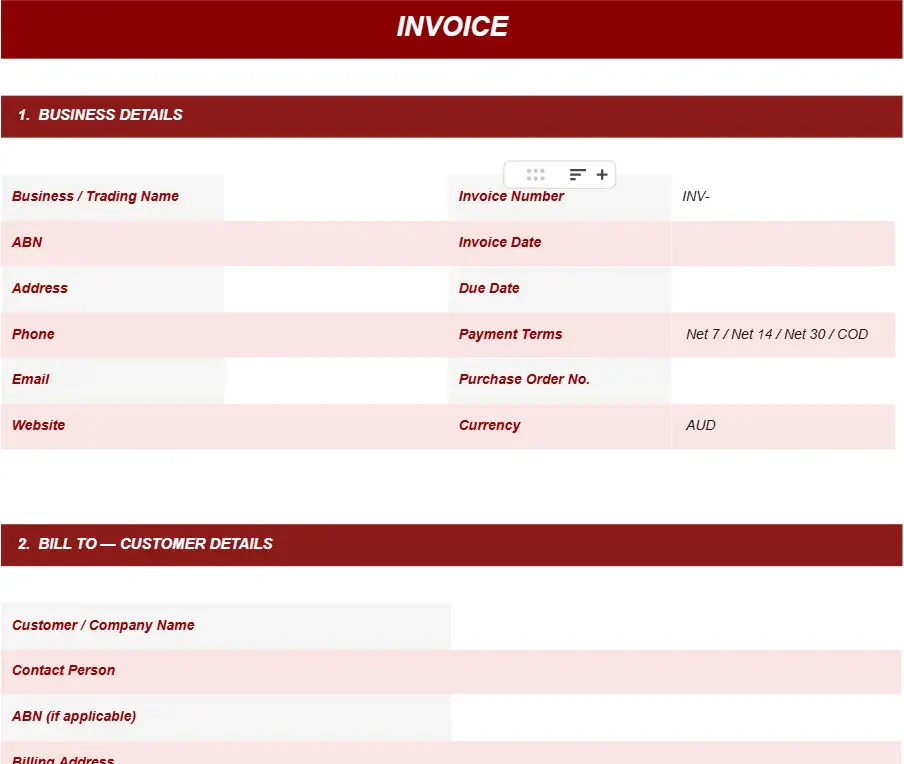Click the '2. BILL TO — CUSTOMER DETAILS' header
Screen dimensions: 904x764
click(x=451, y=544)
